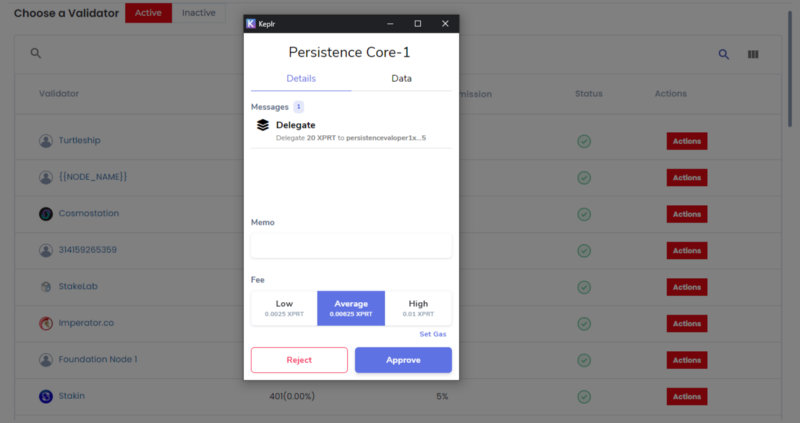
Task: Click the Imperator.co validator logo
Action: [x=46, y=324]
